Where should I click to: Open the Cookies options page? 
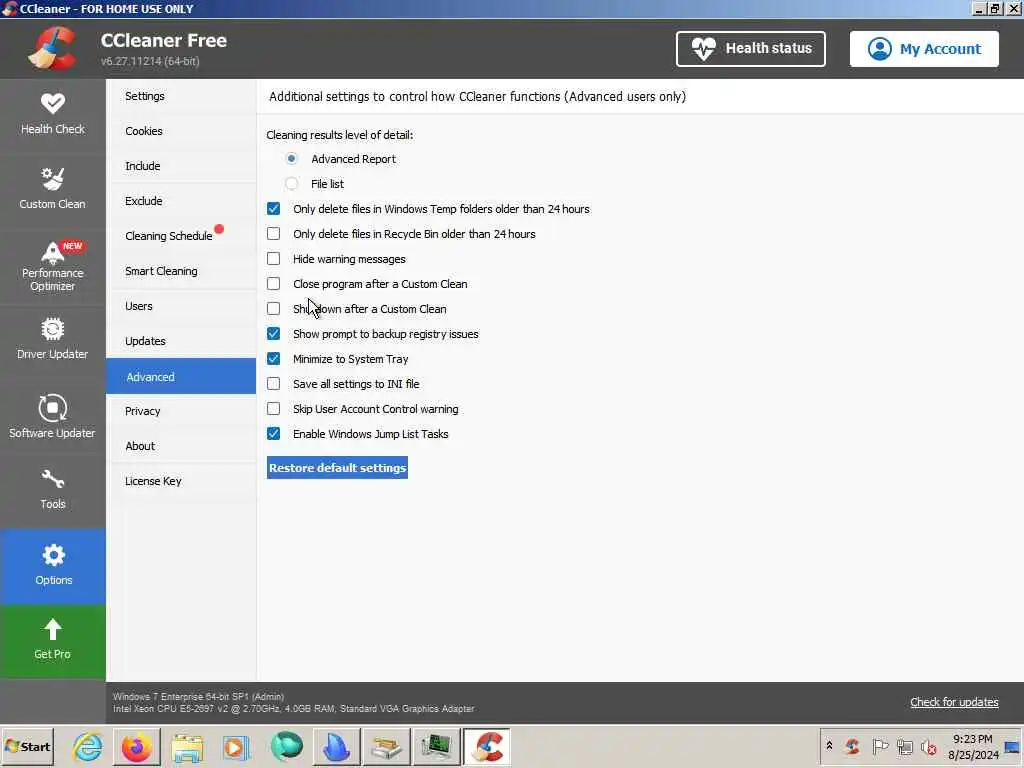click(181, 131)
